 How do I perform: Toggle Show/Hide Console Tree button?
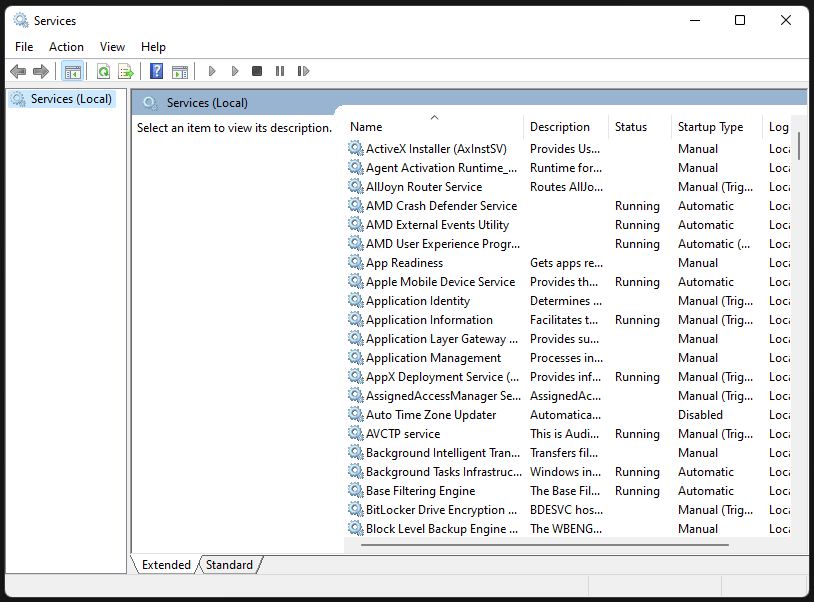point(72,71)
